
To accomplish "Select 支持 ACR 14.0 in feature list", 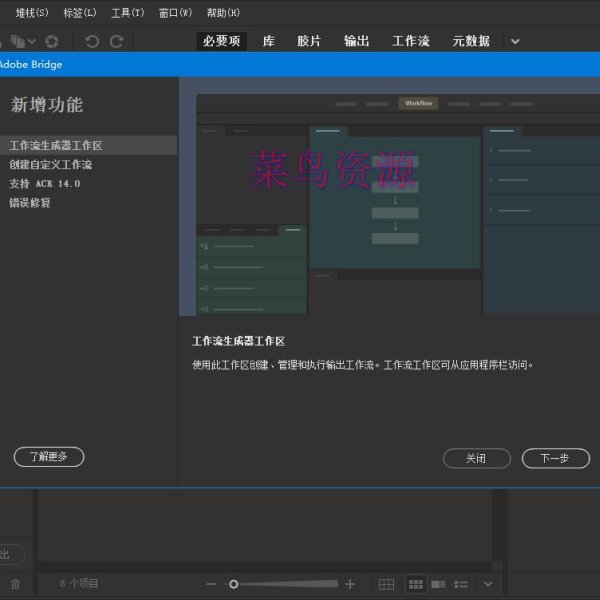I will [x=45, y=184].
